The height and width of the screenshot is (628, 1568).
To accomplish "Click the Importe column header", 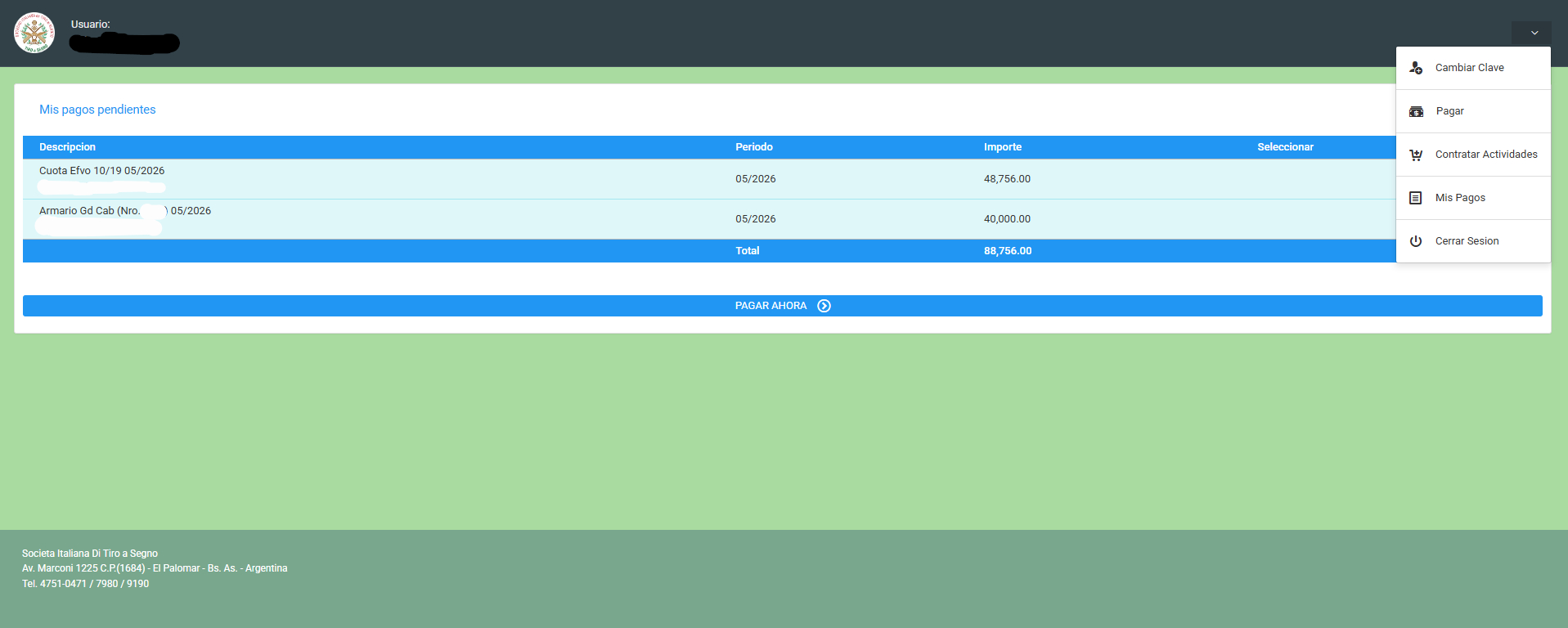I will (1002, 147).
